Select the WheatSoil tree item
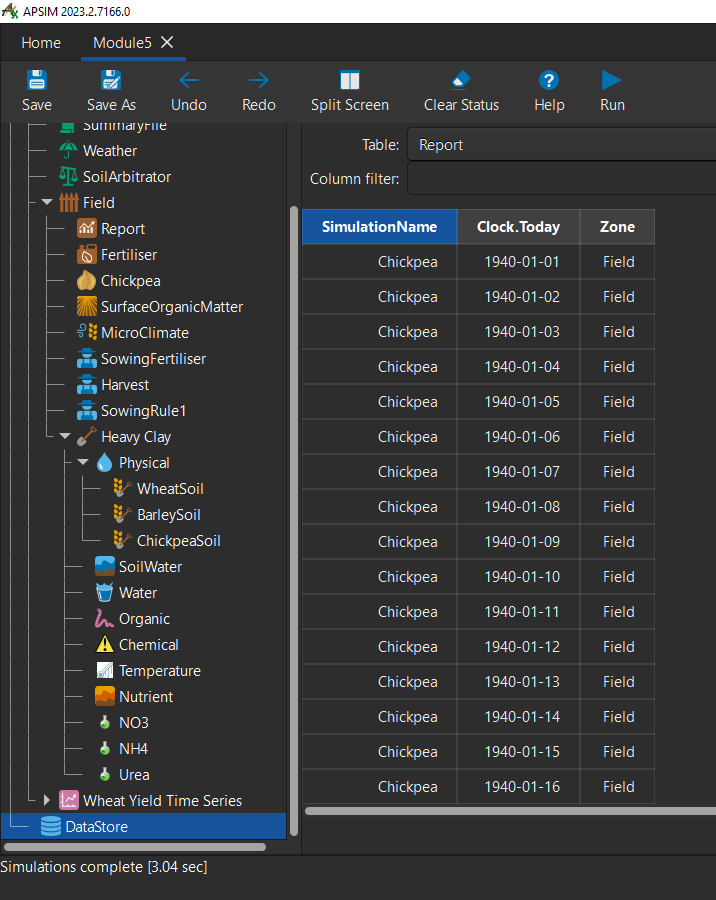 pyautogui.click(x=170, y=488)
